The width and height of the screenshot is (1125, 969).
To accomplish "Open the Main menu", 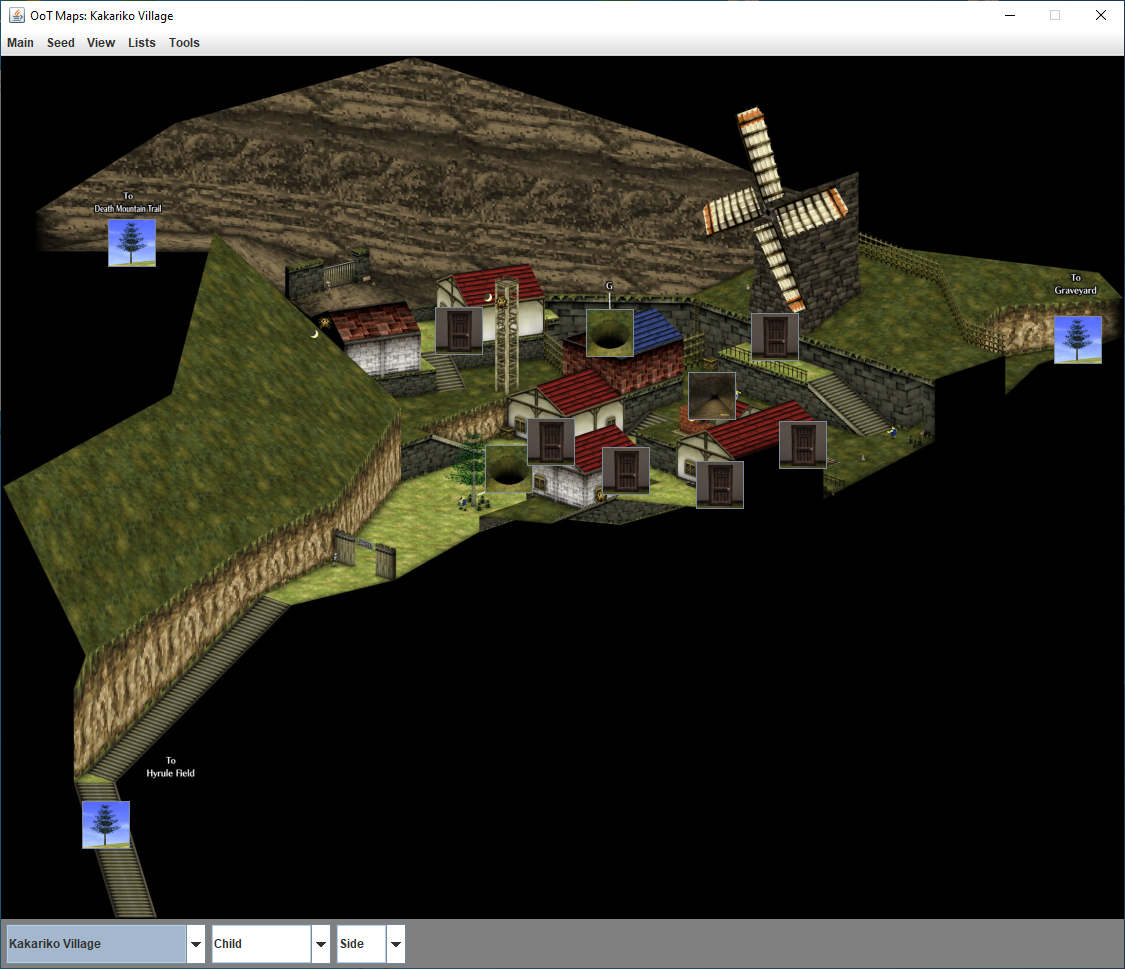I will coord(20,43).
